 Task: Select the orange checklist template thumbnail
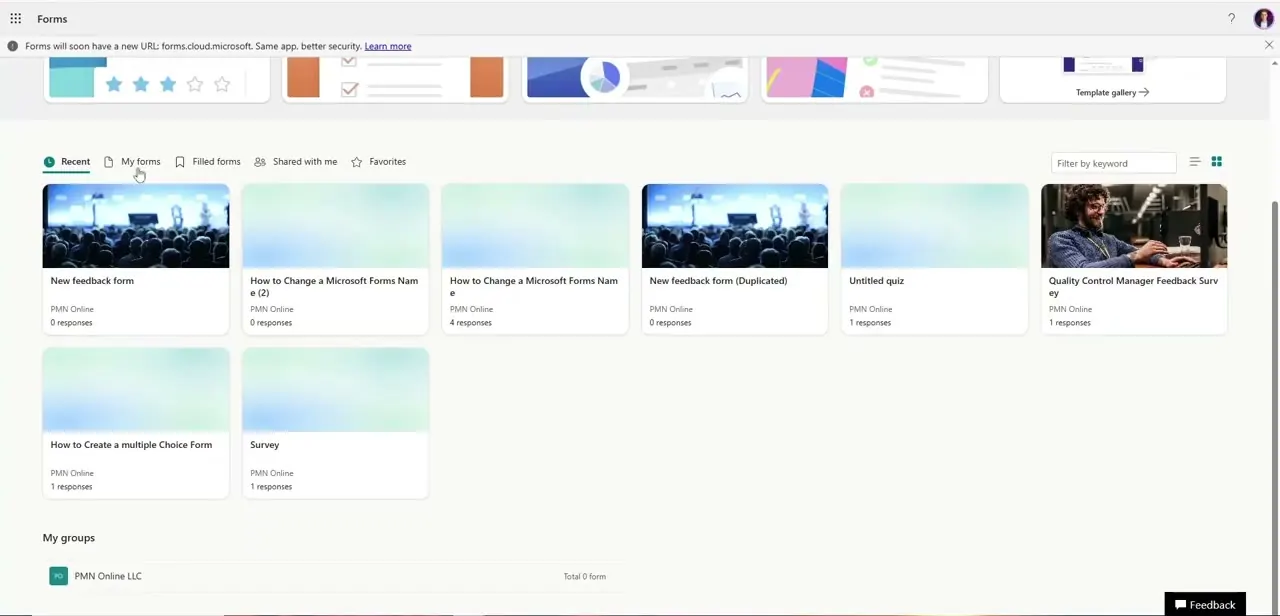395,79
